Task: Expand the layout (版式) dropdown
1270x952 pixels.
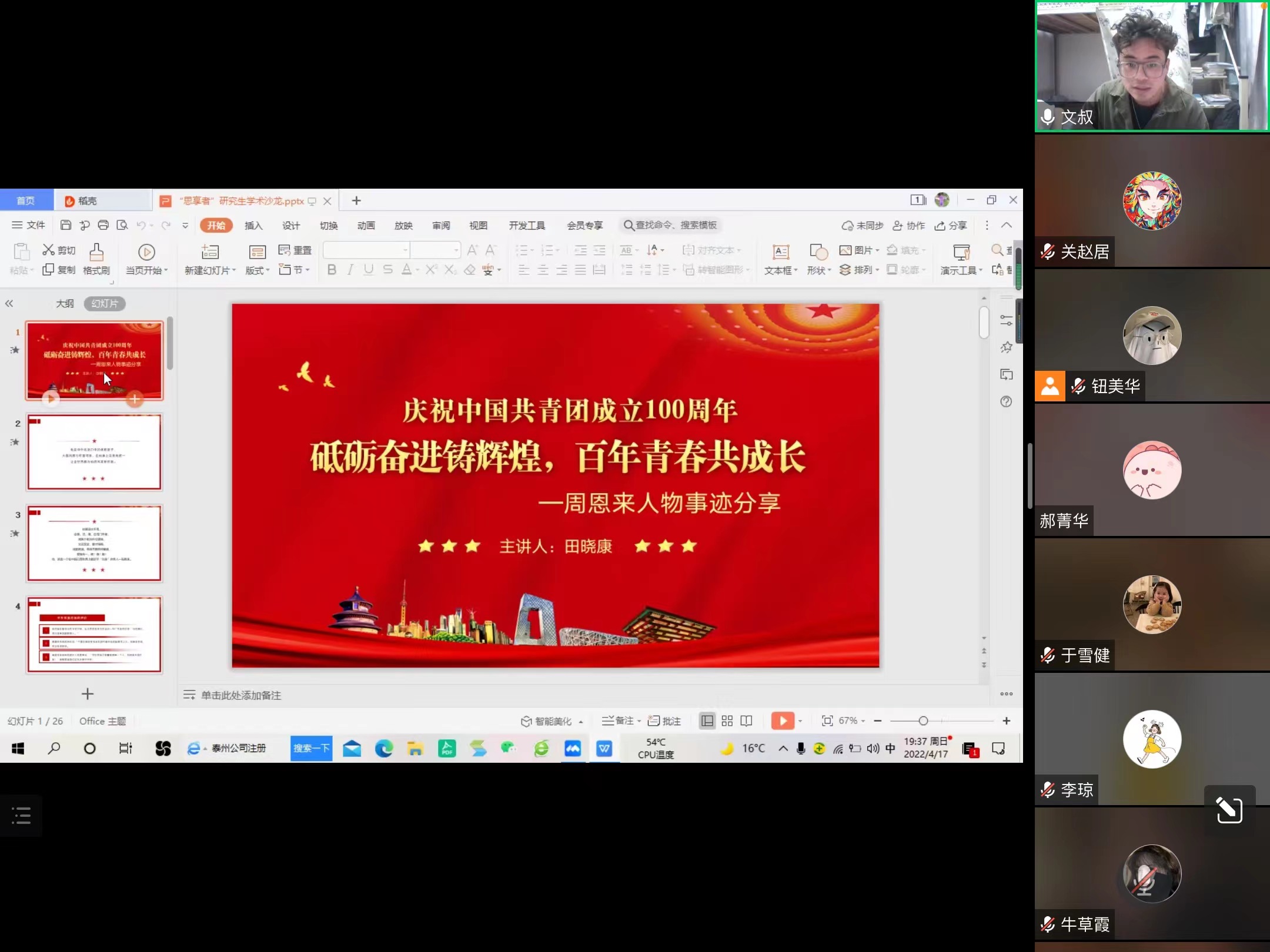Action: pos(258,270)
